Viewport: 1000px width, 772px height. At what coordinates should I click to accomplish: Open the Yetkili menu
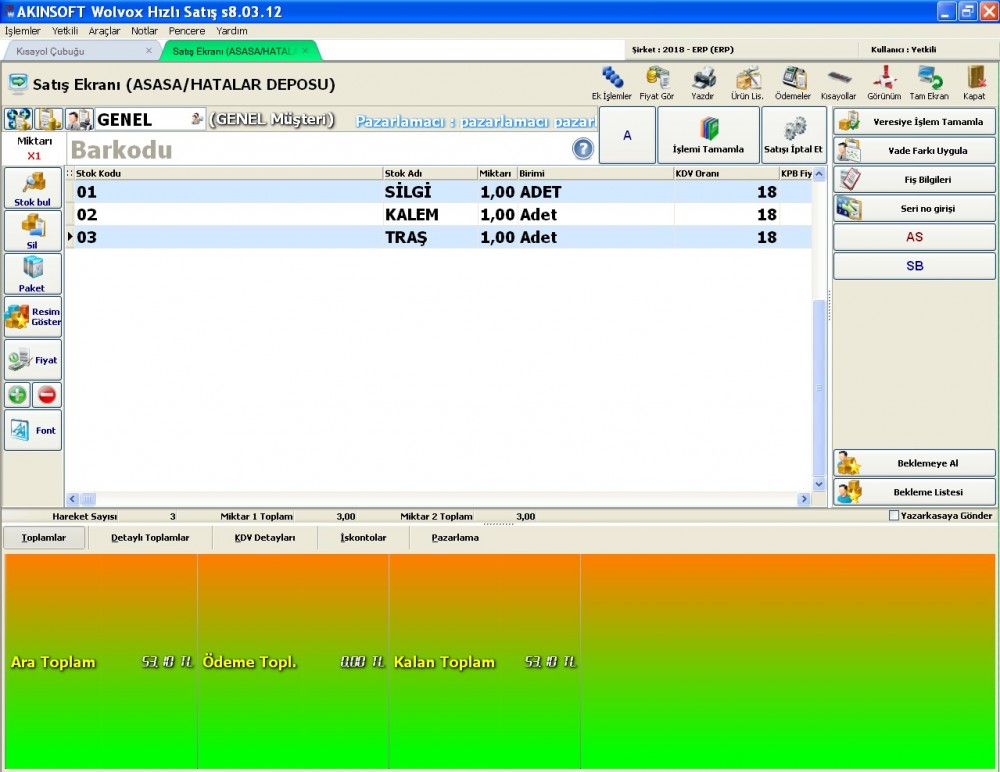[x=65, y=31]
